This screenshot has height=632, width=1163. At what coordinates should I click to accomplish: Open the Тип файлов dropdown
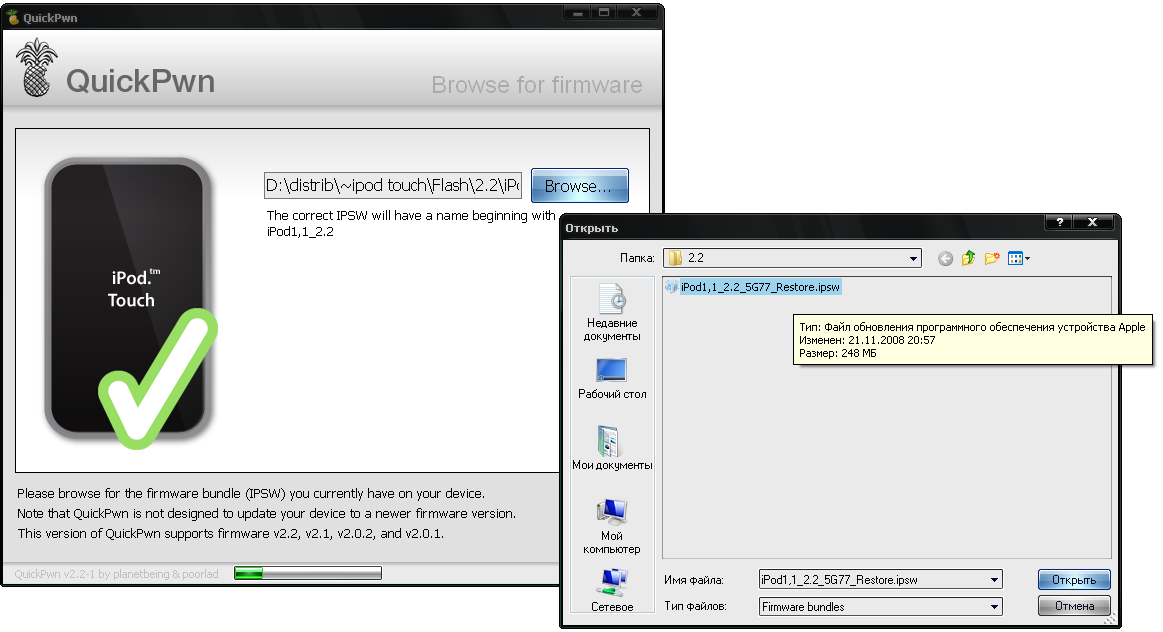[x=993, y=607]
